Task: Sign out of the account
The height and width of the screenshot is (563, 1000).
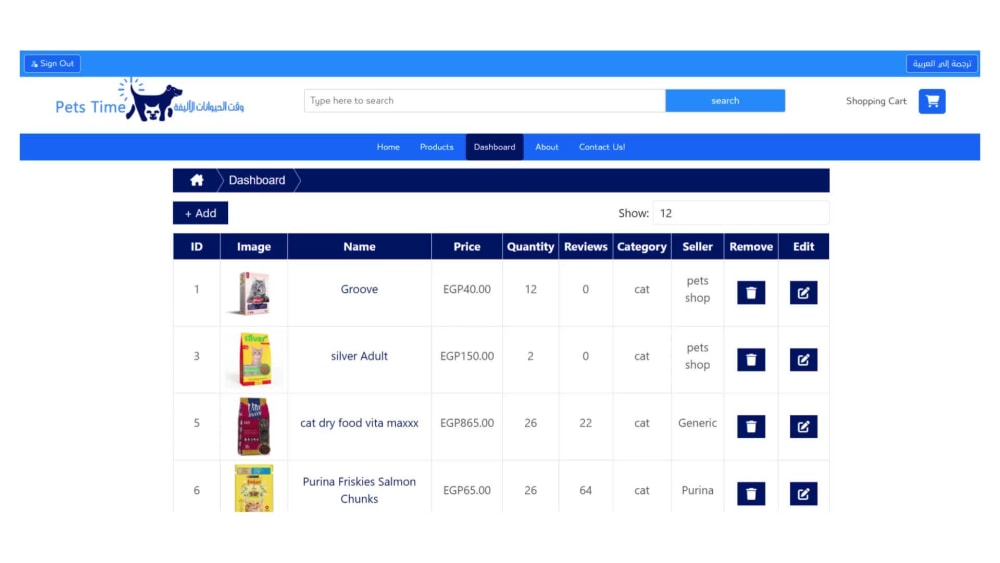Action: 52,64
